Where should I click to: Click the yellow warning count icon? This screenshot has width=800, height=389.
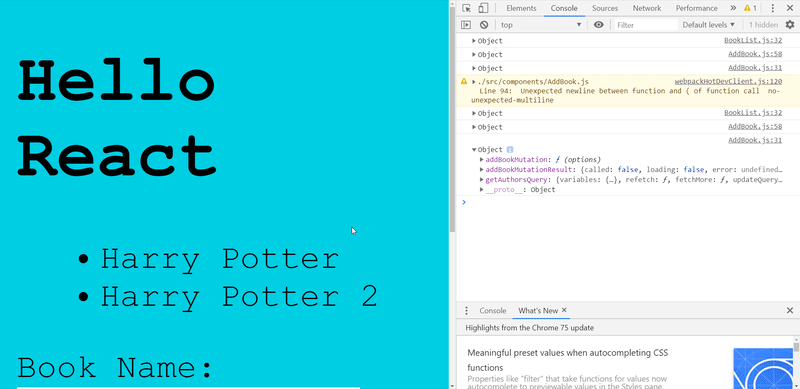750,8
